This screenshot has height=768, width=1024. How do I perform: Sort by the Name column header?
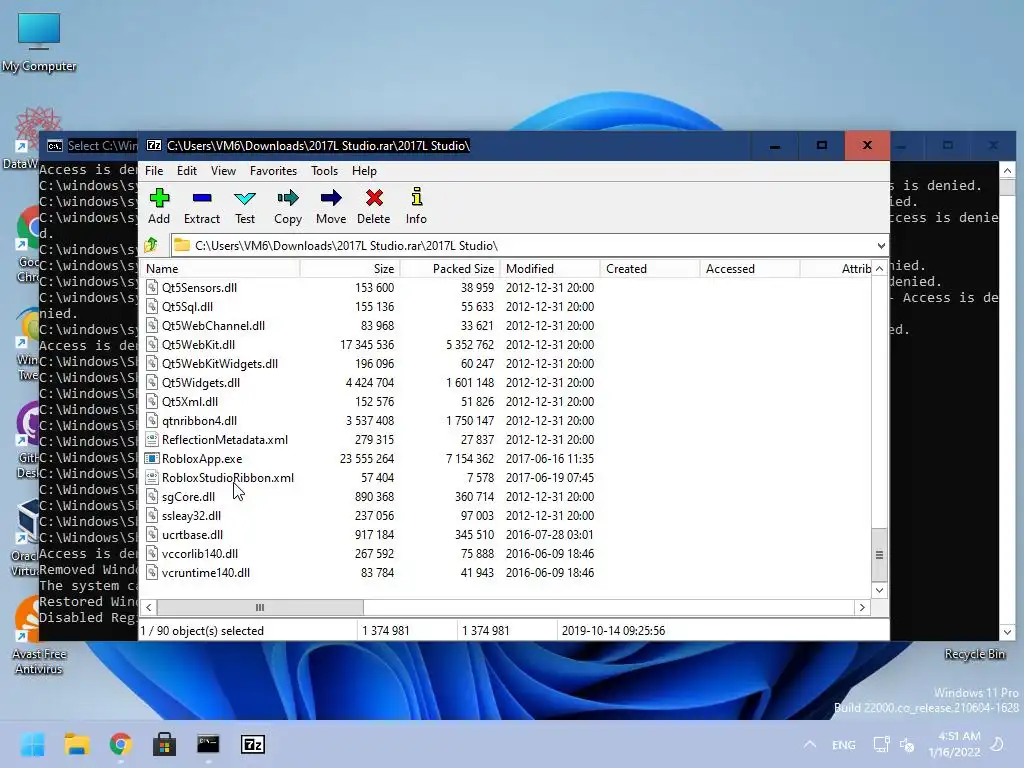click(x=221, y=268)
